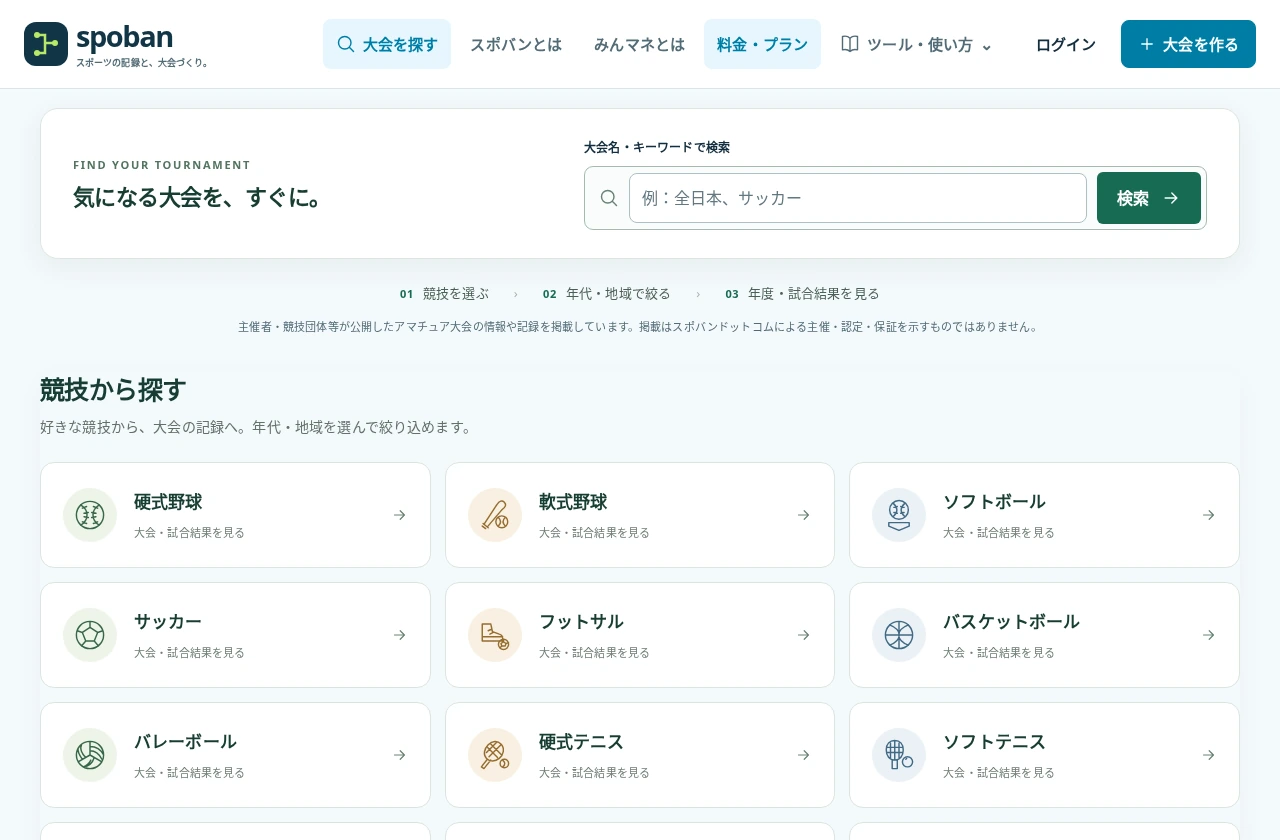Click the arrow on the ソフトボール card
Image resolution: width=1280 pixels, height=840 pixels.
(x=1208, y=515)
